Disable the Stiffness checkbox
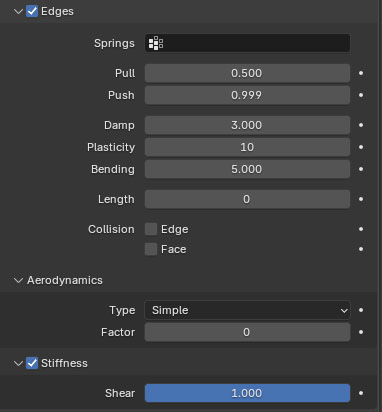The image size is (382, 412). 32,363
